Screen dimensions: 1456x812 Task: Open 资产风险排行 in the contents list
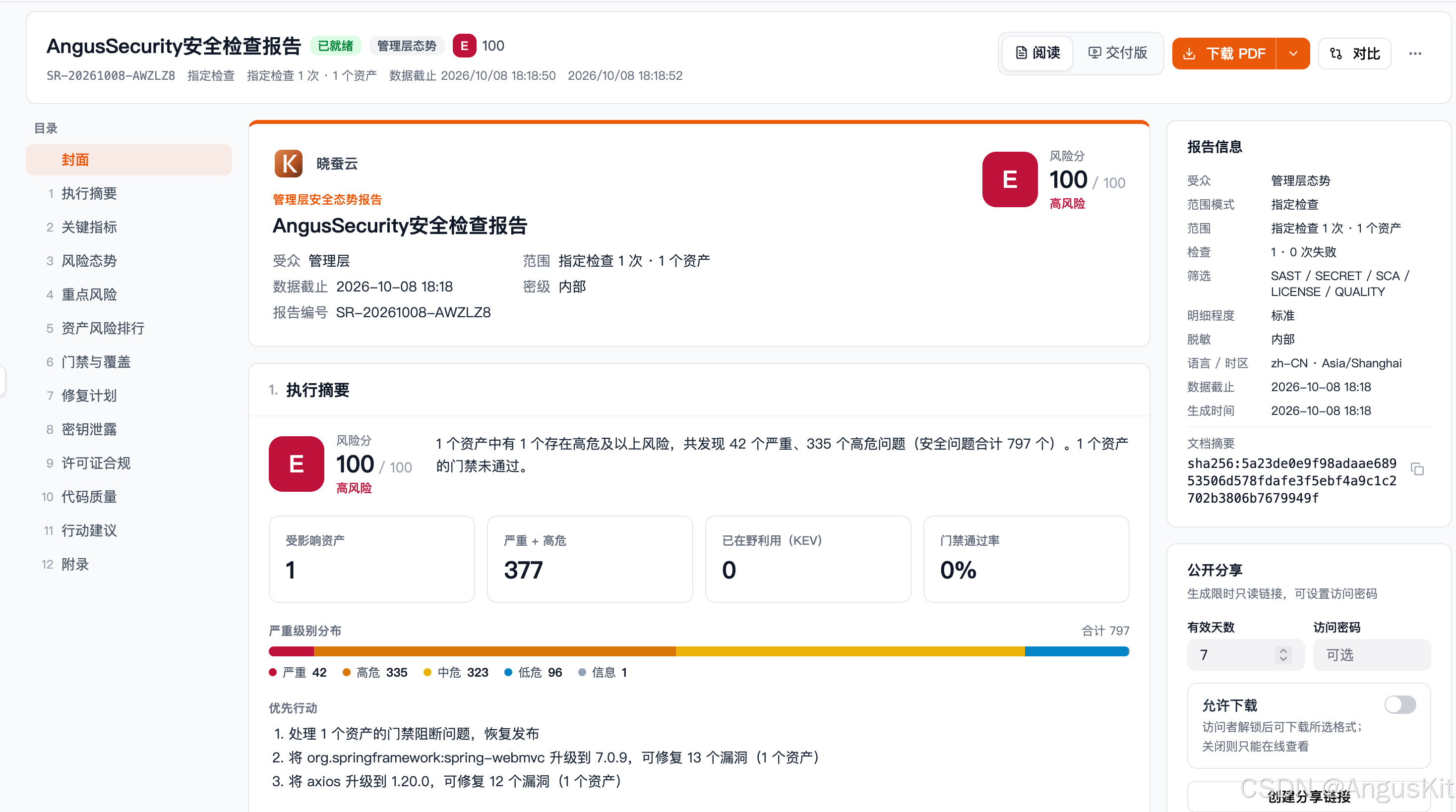(x=129, y=328)
